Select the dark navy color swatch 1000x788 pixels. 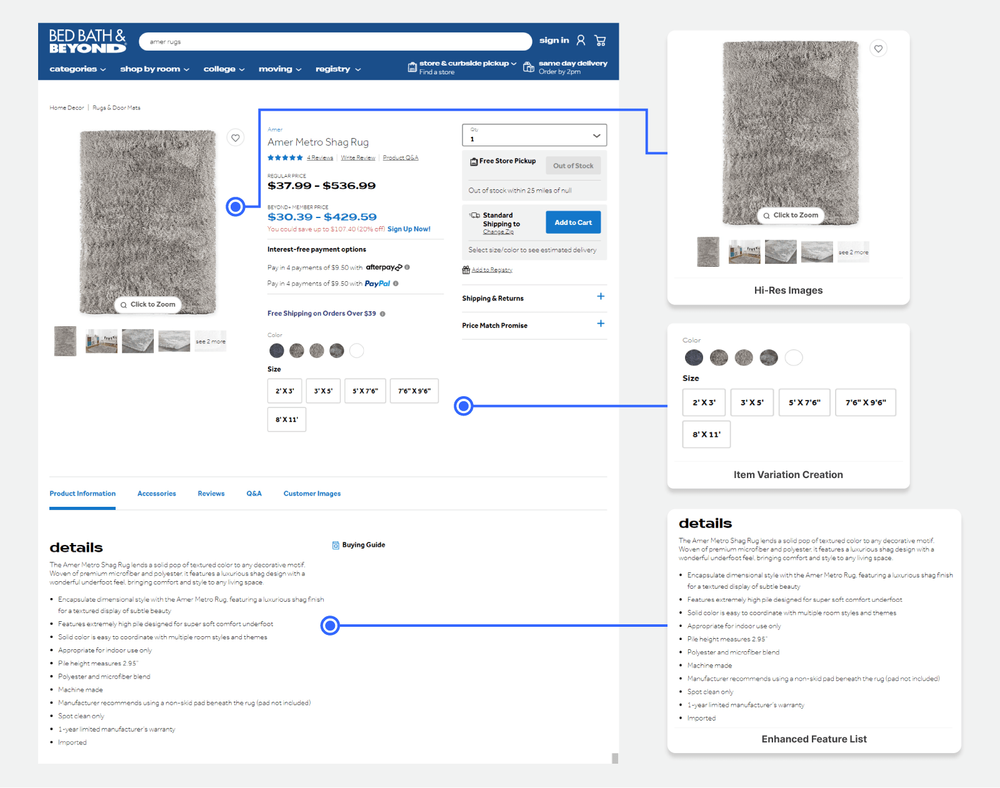276,351
